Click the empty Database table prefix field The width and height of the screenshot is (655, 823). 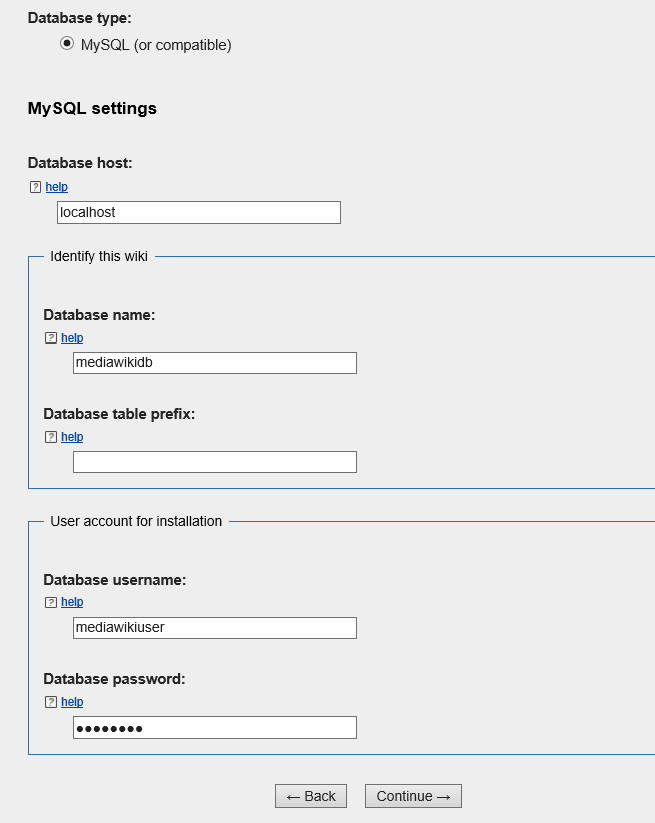click(x=215, y=462)
